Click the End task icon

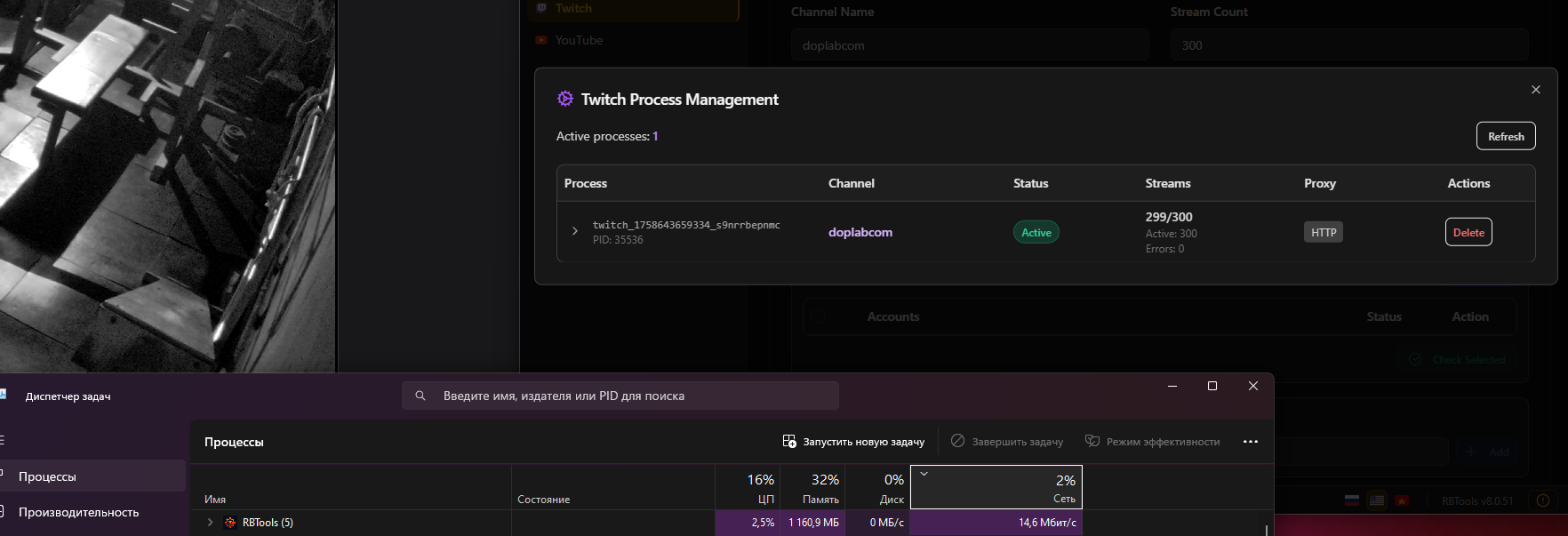(x=957, y=442)
